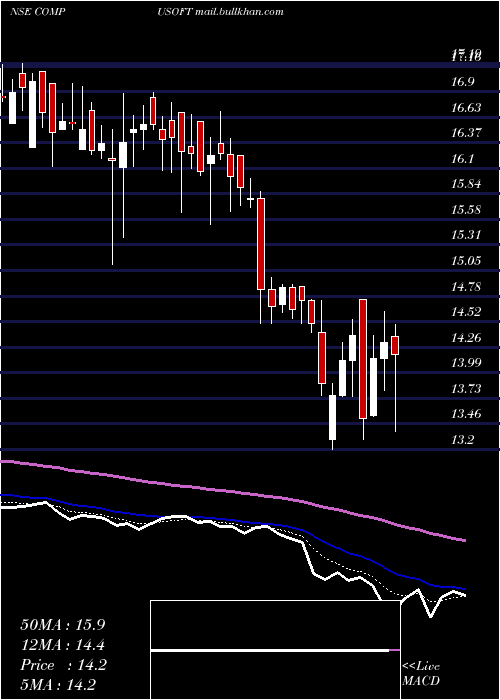Select the 15.31 price axis label

click(x=467, y=234)
